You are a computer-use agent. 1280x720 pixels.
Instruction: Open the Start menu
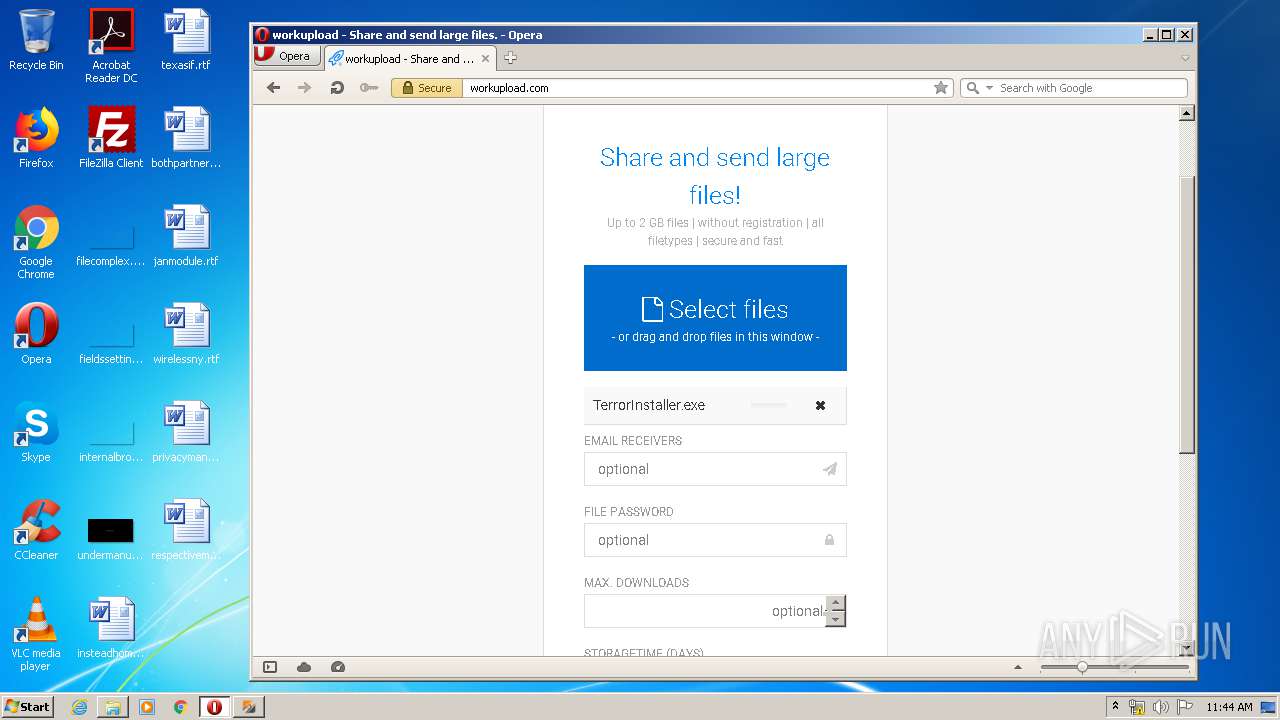click(28, 706)
